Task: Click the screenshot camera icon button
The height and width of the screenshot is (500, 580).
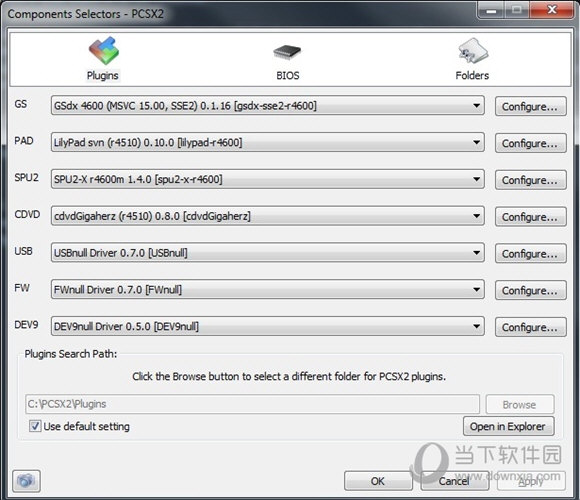Action: point(26,481)
